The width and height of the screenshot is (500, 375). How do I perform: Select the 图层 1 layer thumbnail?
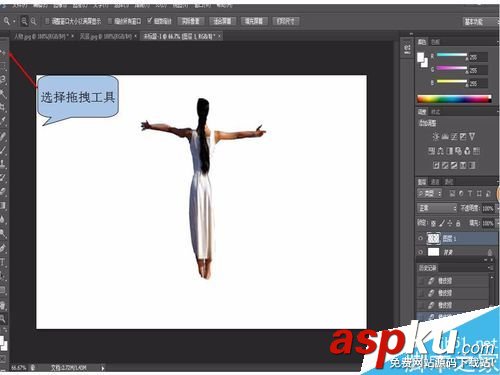[433, 238]
